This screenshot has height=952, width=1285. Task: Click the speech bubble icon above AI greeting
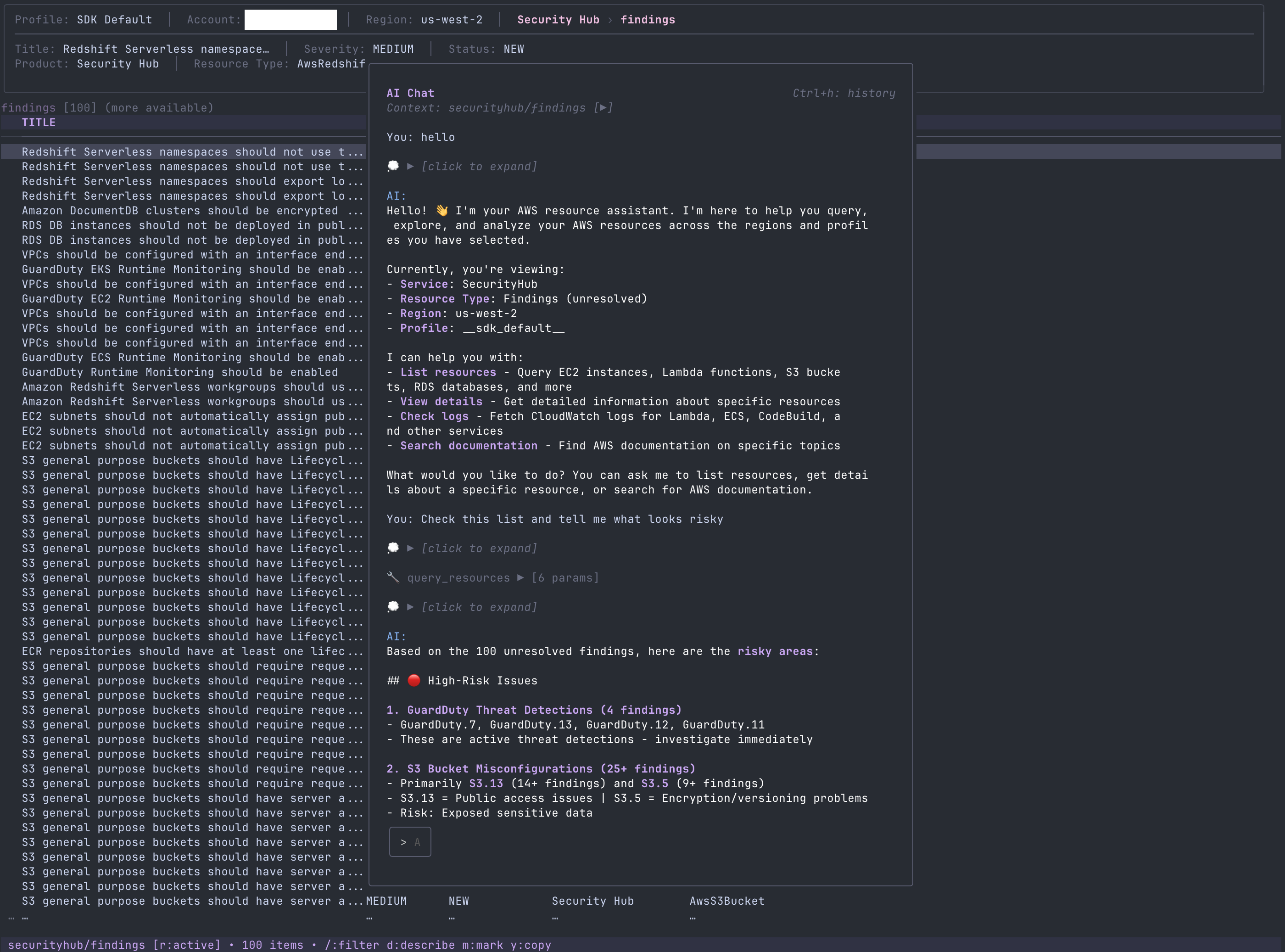(394, 166)
